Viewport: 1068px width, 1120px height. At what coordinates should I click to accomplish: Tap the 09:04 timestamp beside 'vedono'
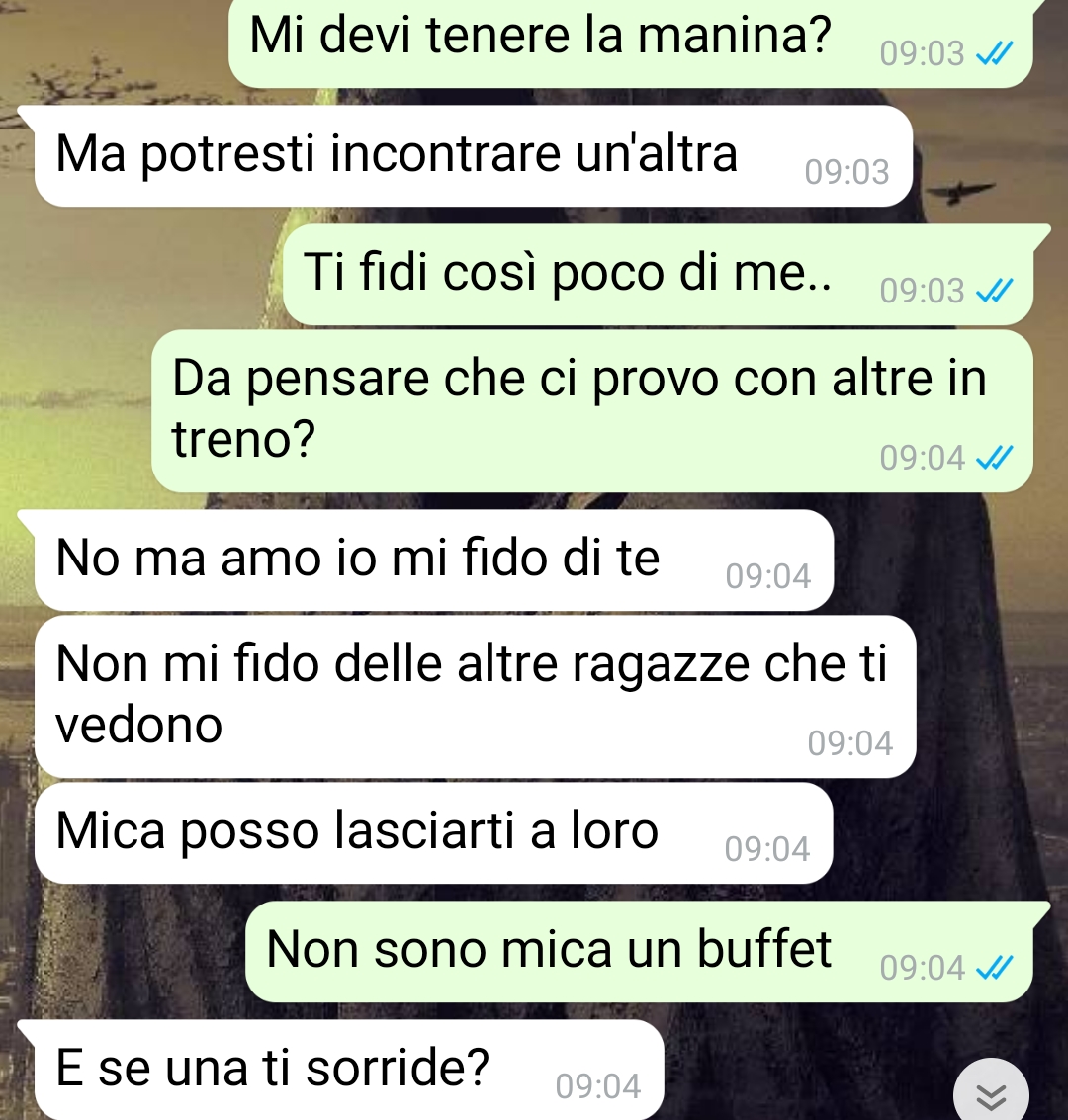(x=850, y=743)
